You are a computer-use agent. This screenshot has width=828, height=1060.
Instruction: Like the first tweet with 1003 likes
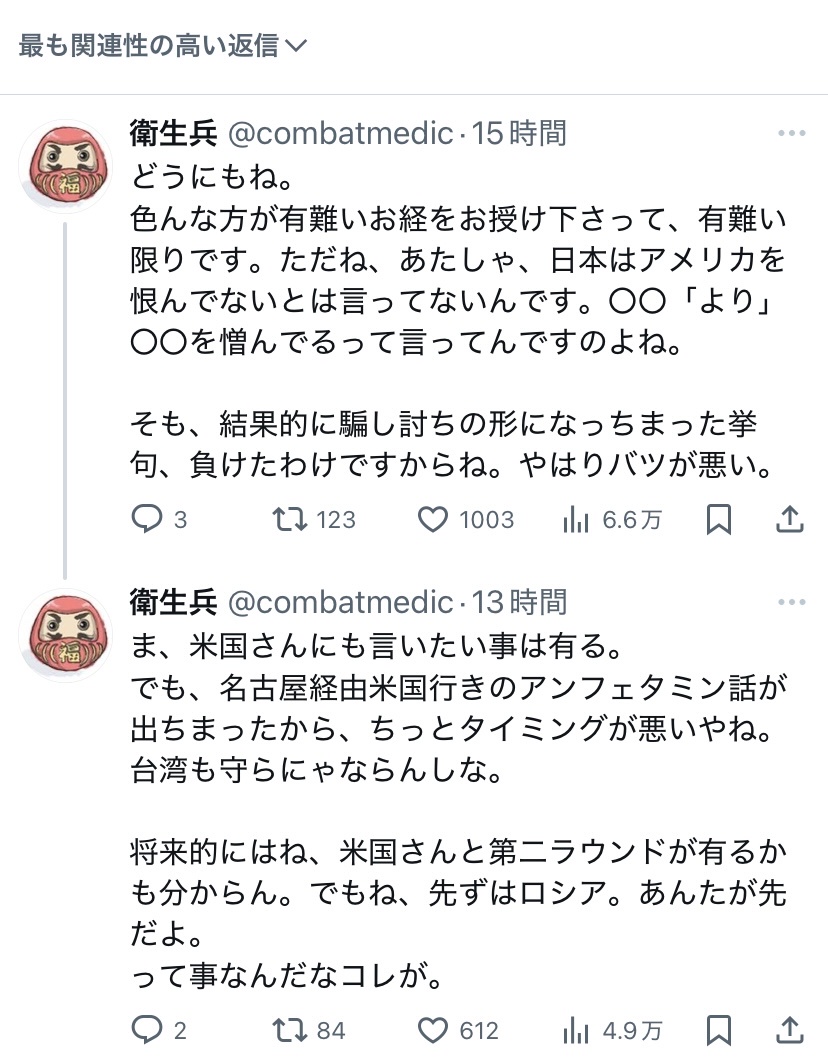click(x=432, y=519)
